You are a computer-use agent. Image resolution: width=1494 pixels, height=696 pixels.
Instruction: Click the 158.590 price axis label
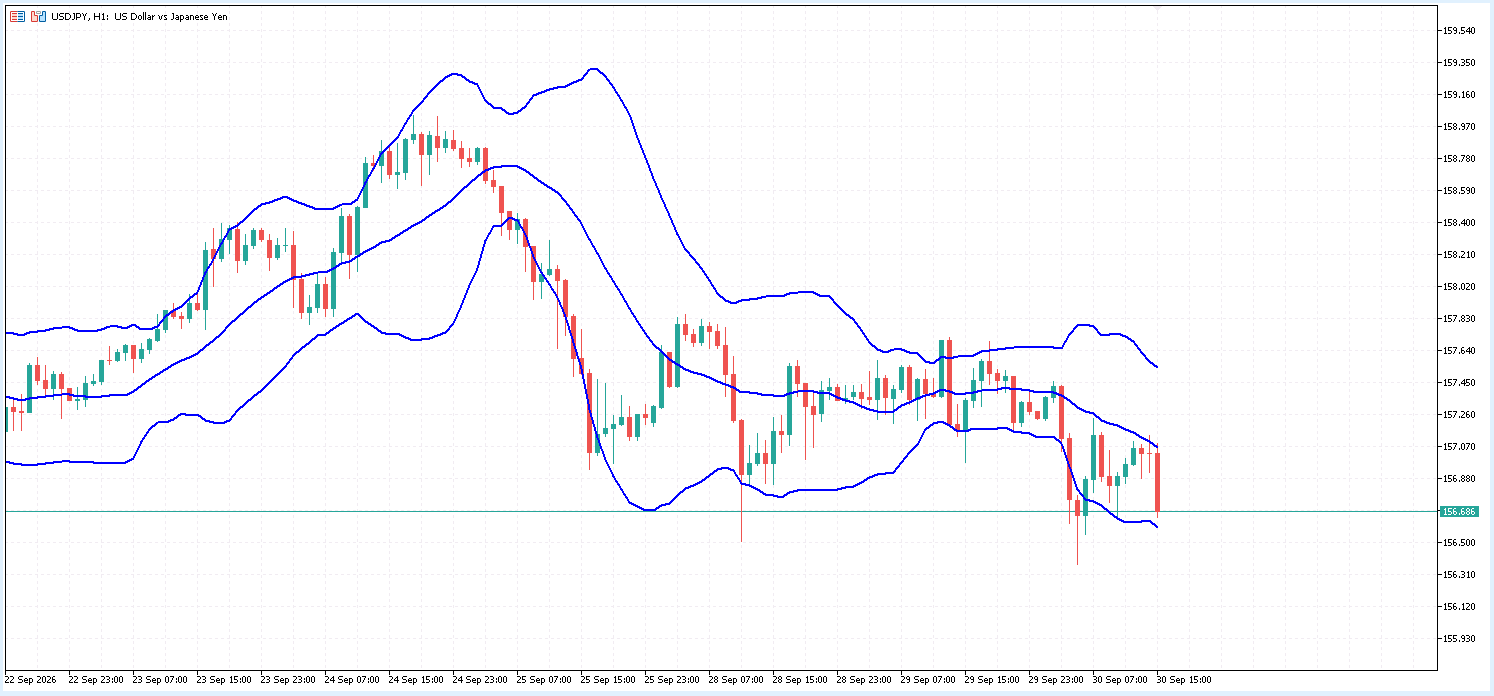(x=1459, y=191)
